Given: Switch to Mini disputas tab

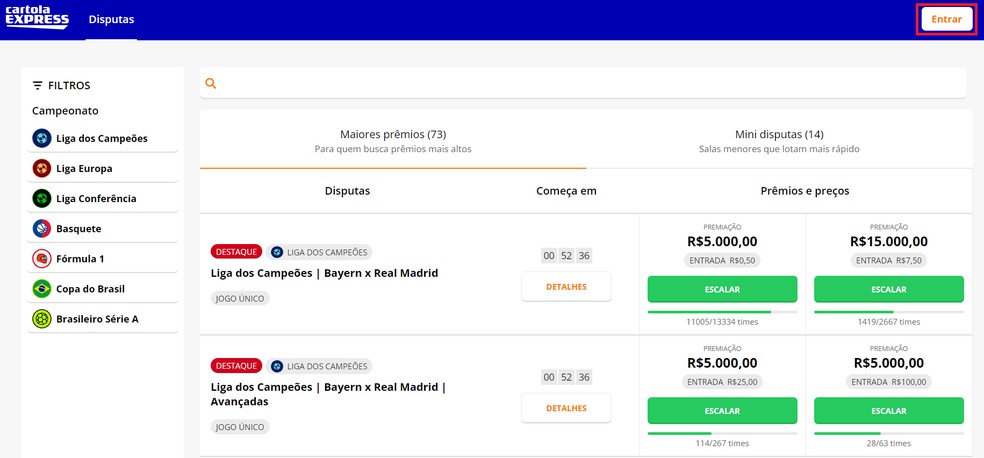Looking at the screenshot, I should click(x=779, y=141).
